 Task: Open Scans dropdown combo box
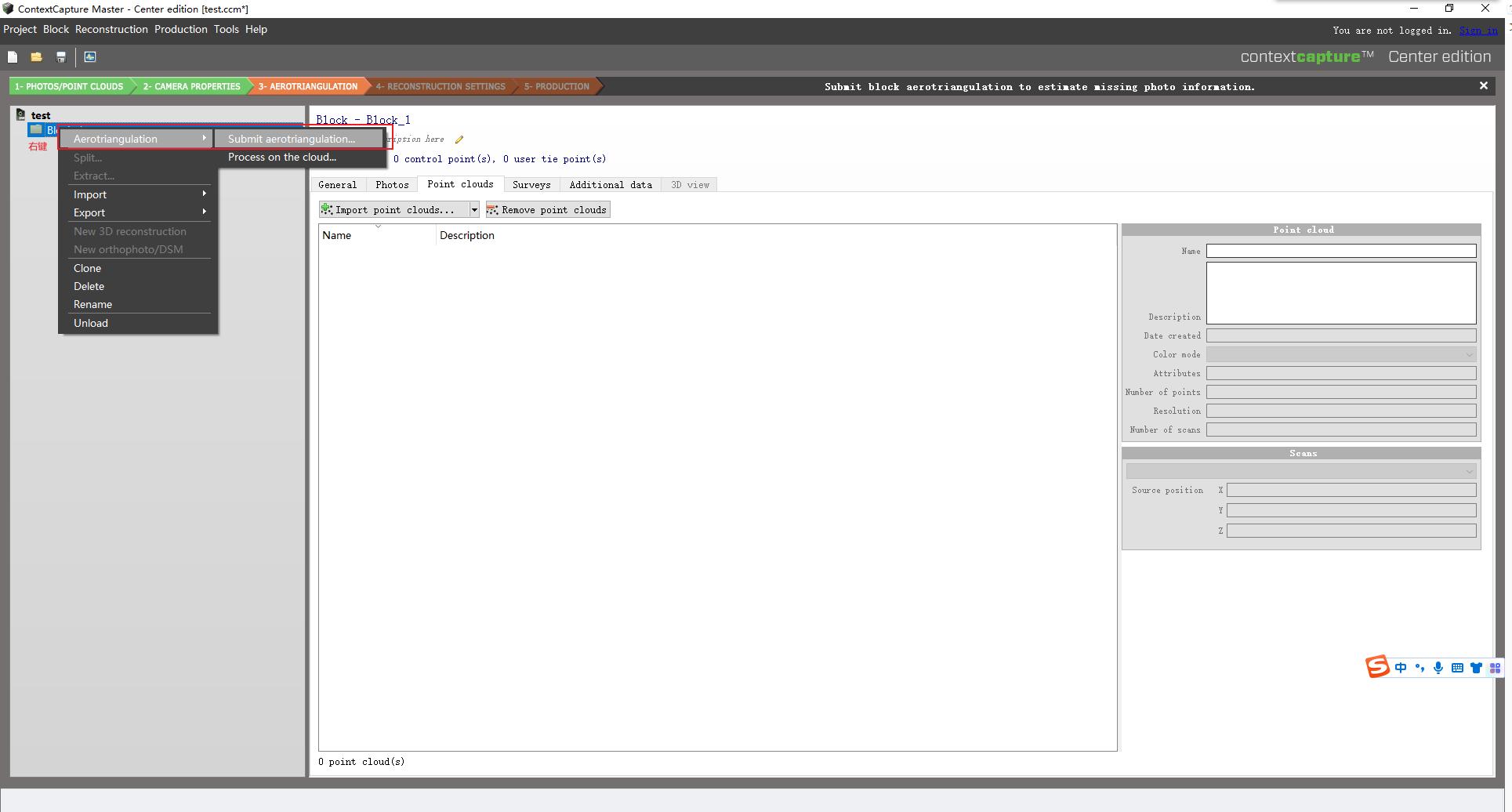(x=1300, y=471)
